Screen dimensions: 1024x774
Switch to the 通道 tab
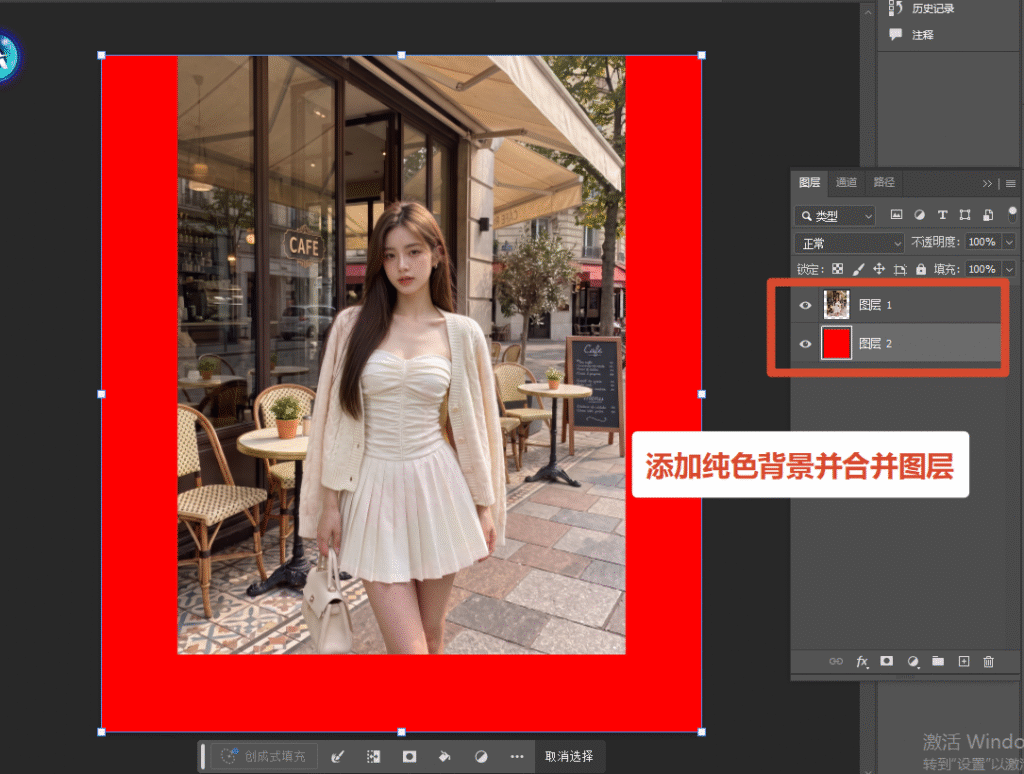(x=846, y=182)
